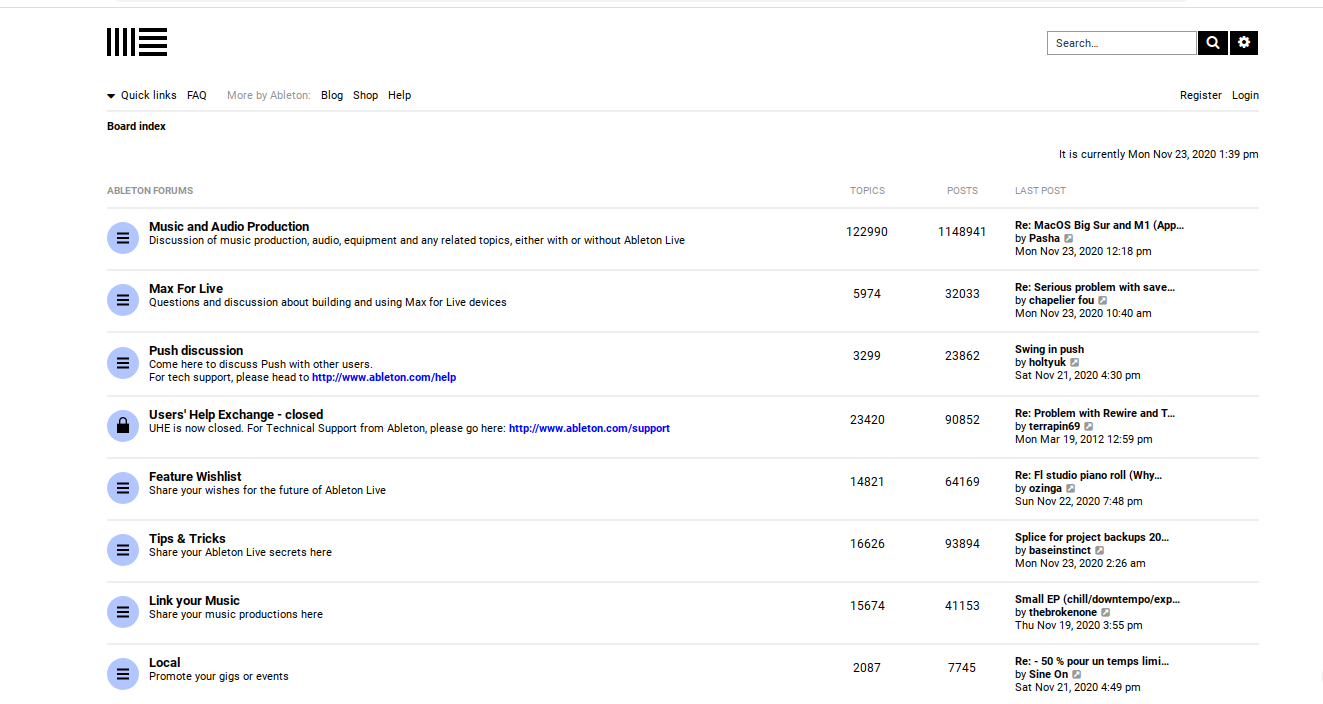This screenshot has width=1323, height=704.
Task: Click the Max For Live forum icon
Action: tap(122, 300)
